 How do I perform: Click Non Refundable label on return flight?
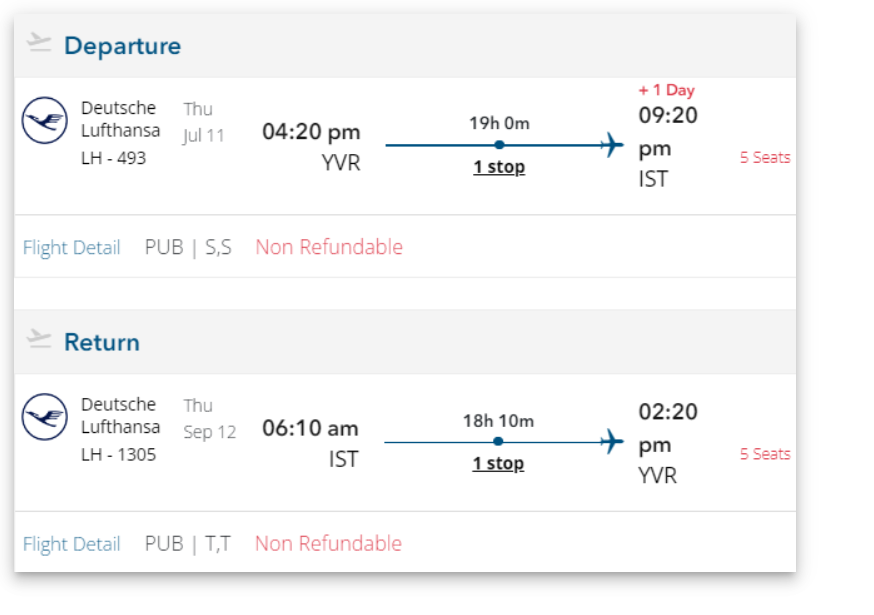coord(329,543)
